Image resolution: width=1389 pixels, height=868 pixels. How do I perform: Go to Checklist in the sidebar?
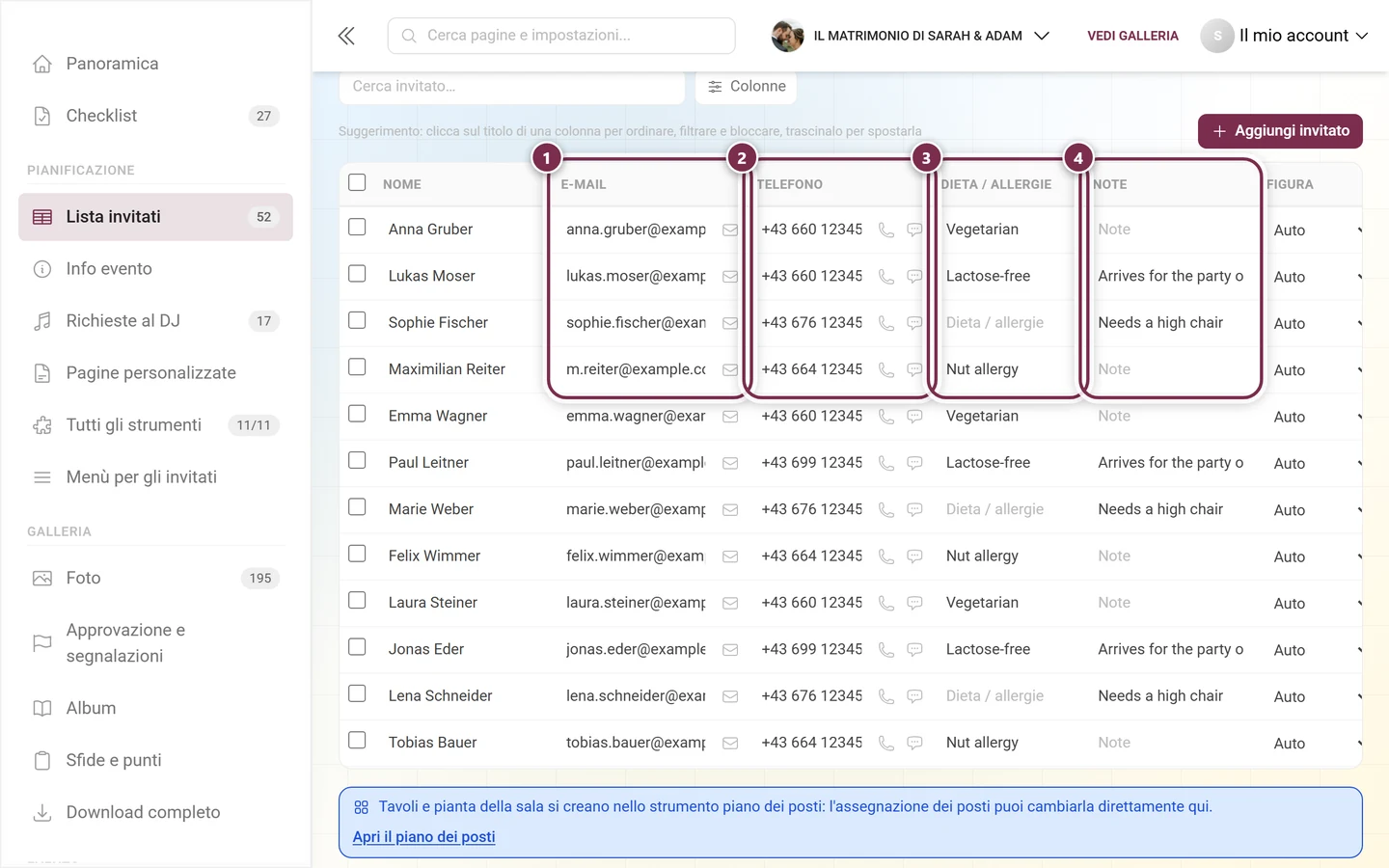click(x=155, y=116)
